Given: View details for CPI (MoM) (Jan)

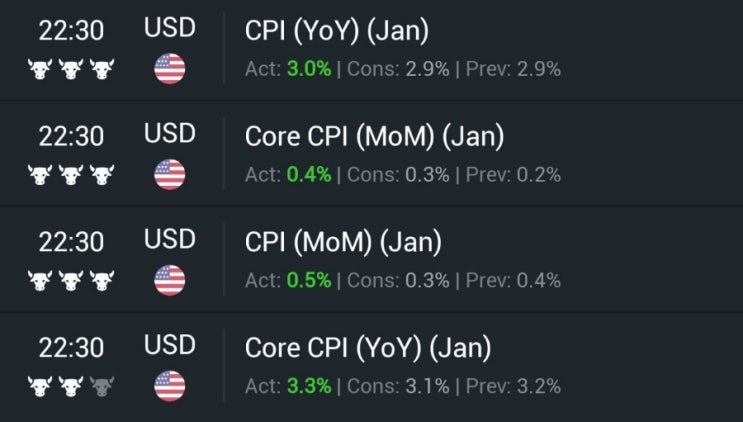Looking at the screenshot, I should pyautogui.click(x=342, y=242).
